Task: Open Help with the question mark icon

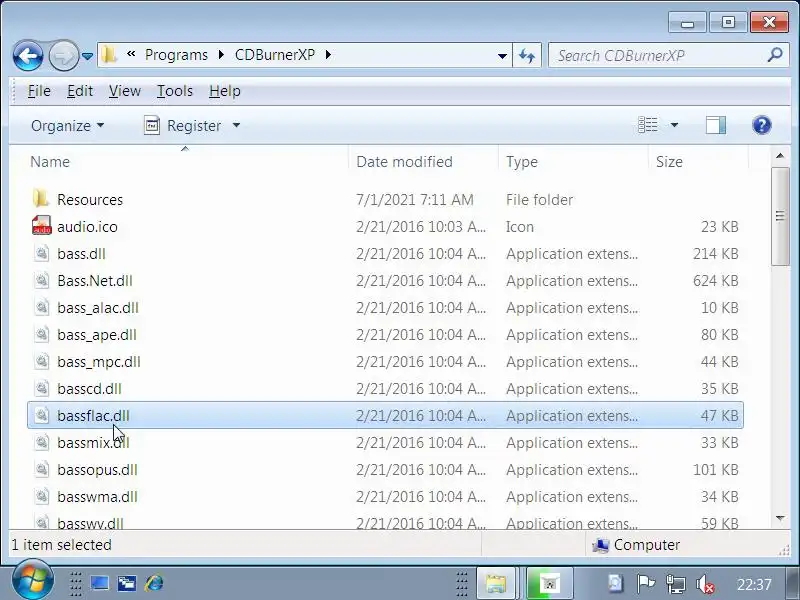Action: (762, 125)
